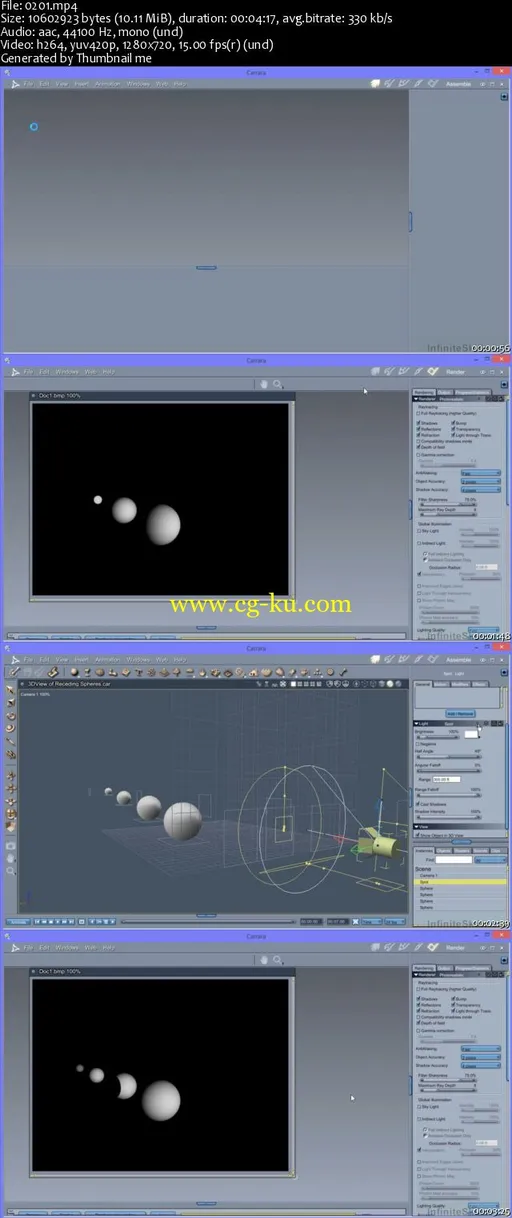Toggle Transparency checkbox in 00:01:48 frame
Screen dimensions: 512x1218
(x=453, y=429)
